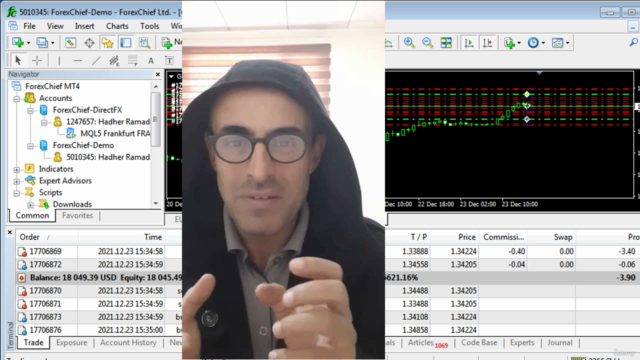Select the Equidistant Channel tool
640x360 pixels.
pyautogui.click(x=114, y=61)
